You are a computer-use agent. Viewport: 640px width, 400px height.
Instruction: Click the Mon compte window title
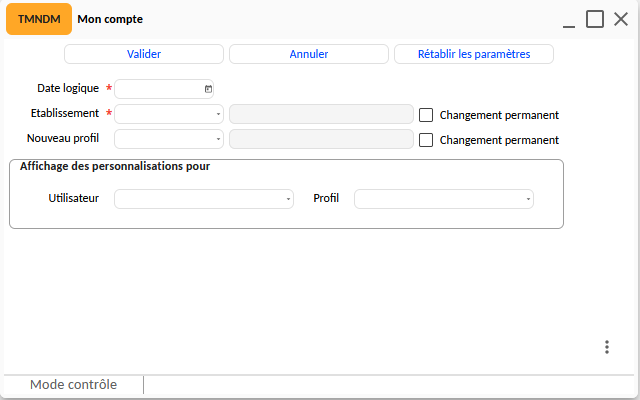click(x=110, y=19)
